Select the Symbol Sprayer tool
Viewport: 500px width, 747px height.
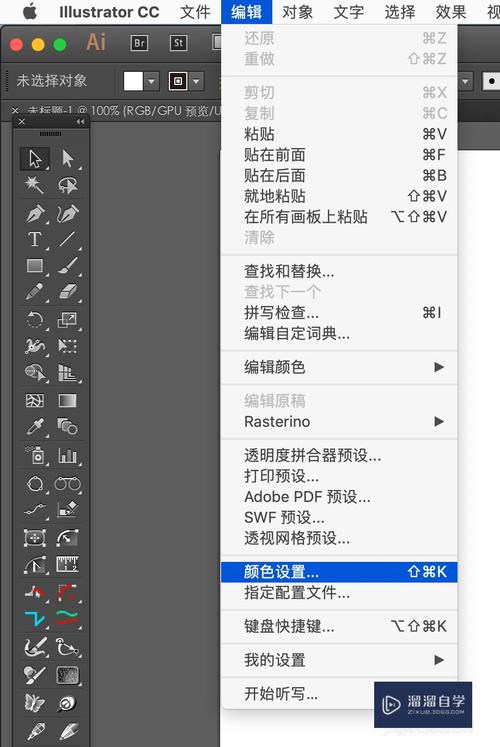(x=35, y=456)
